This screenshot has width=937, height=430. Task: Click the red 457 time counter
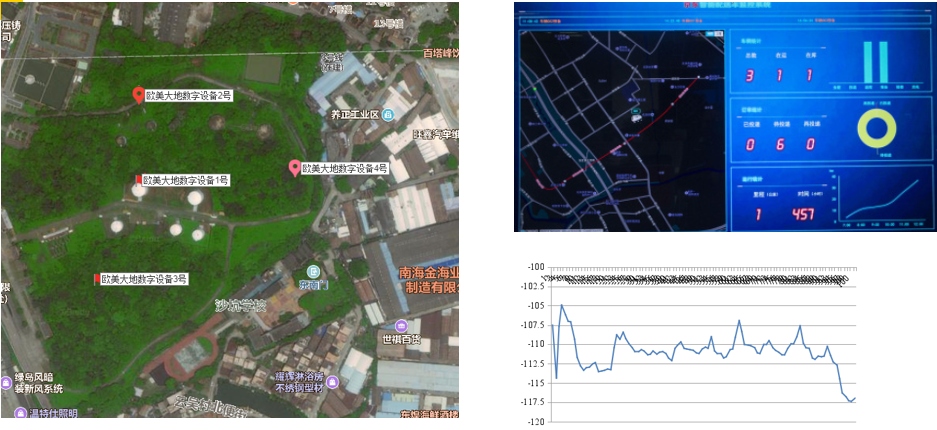pos(803,214)
